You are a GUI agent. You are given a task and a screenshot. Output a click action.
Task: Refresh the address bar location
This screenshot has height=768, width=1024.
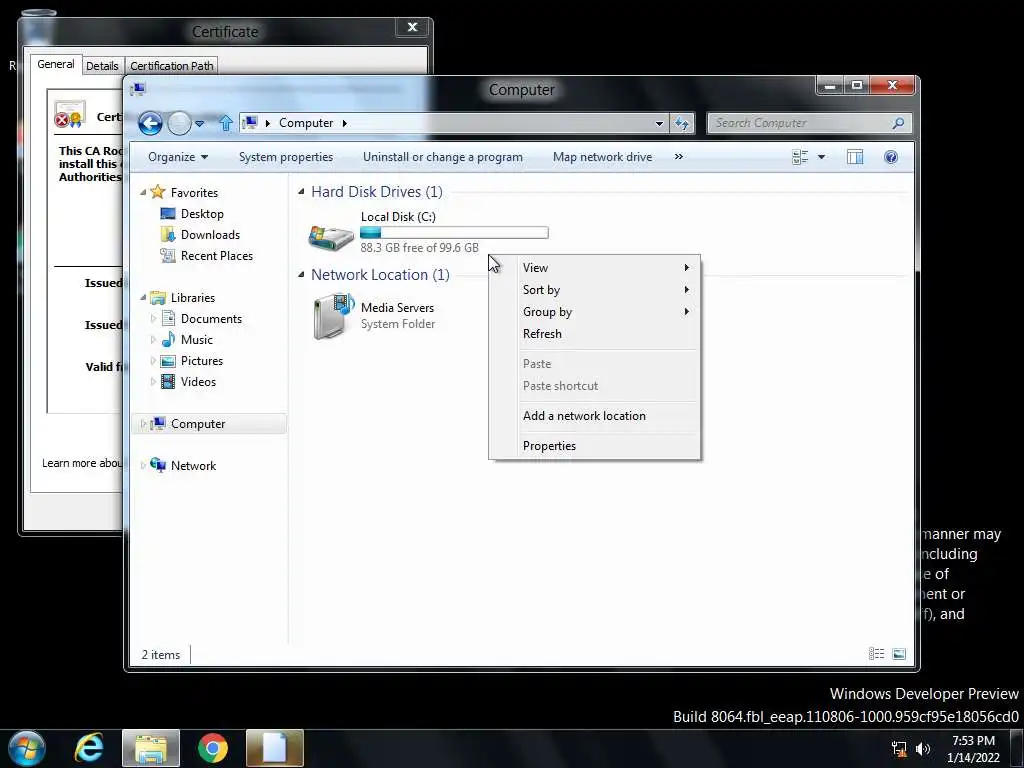(x=682, y=123)
